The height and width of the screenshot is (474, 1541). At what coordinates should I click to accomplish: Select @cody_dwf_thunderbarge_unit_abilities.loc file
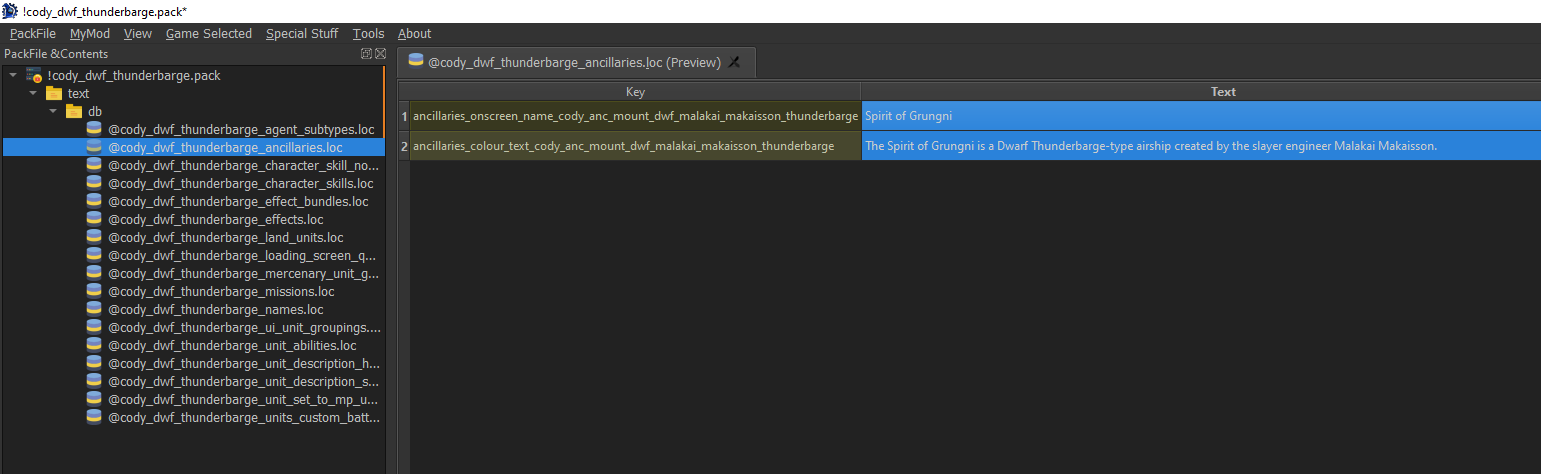click(x=232, y=345)
